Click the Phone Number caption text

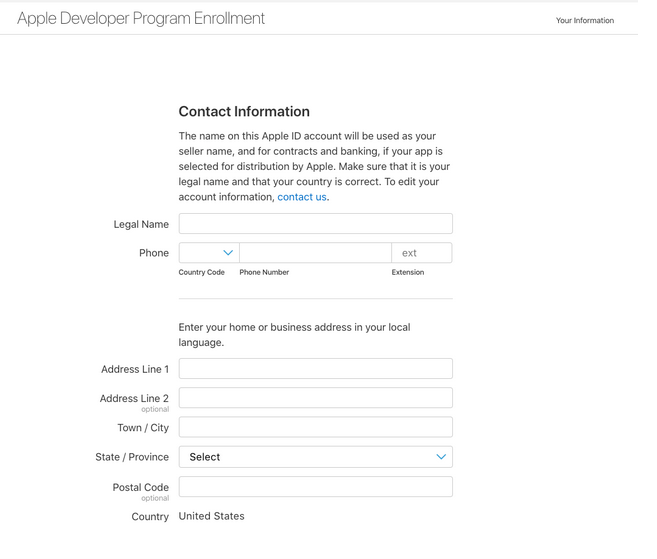click(x=264, y=272)
